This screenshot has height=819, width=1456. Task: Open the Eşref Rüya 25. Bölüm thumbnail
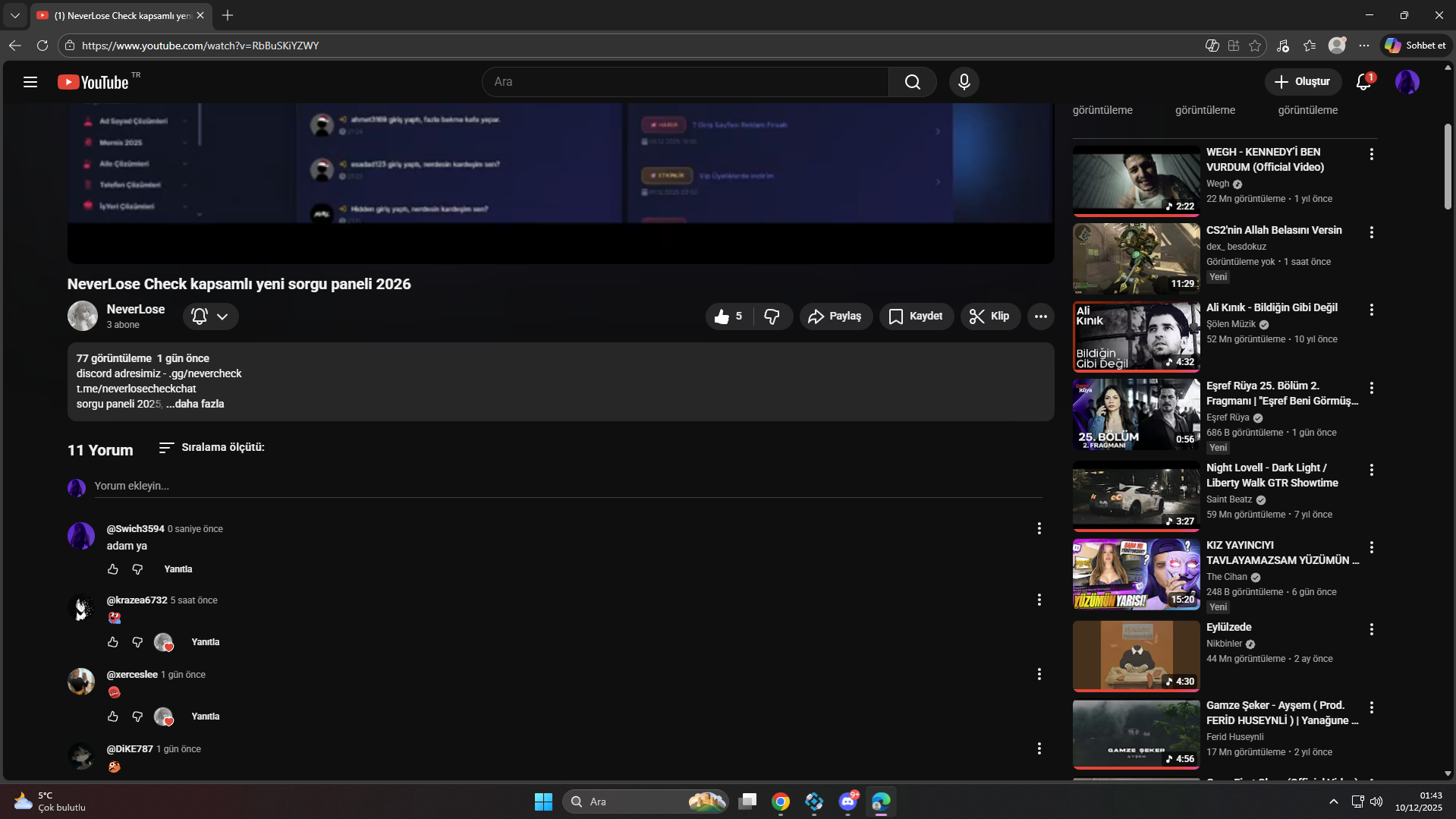(1137, 414)
